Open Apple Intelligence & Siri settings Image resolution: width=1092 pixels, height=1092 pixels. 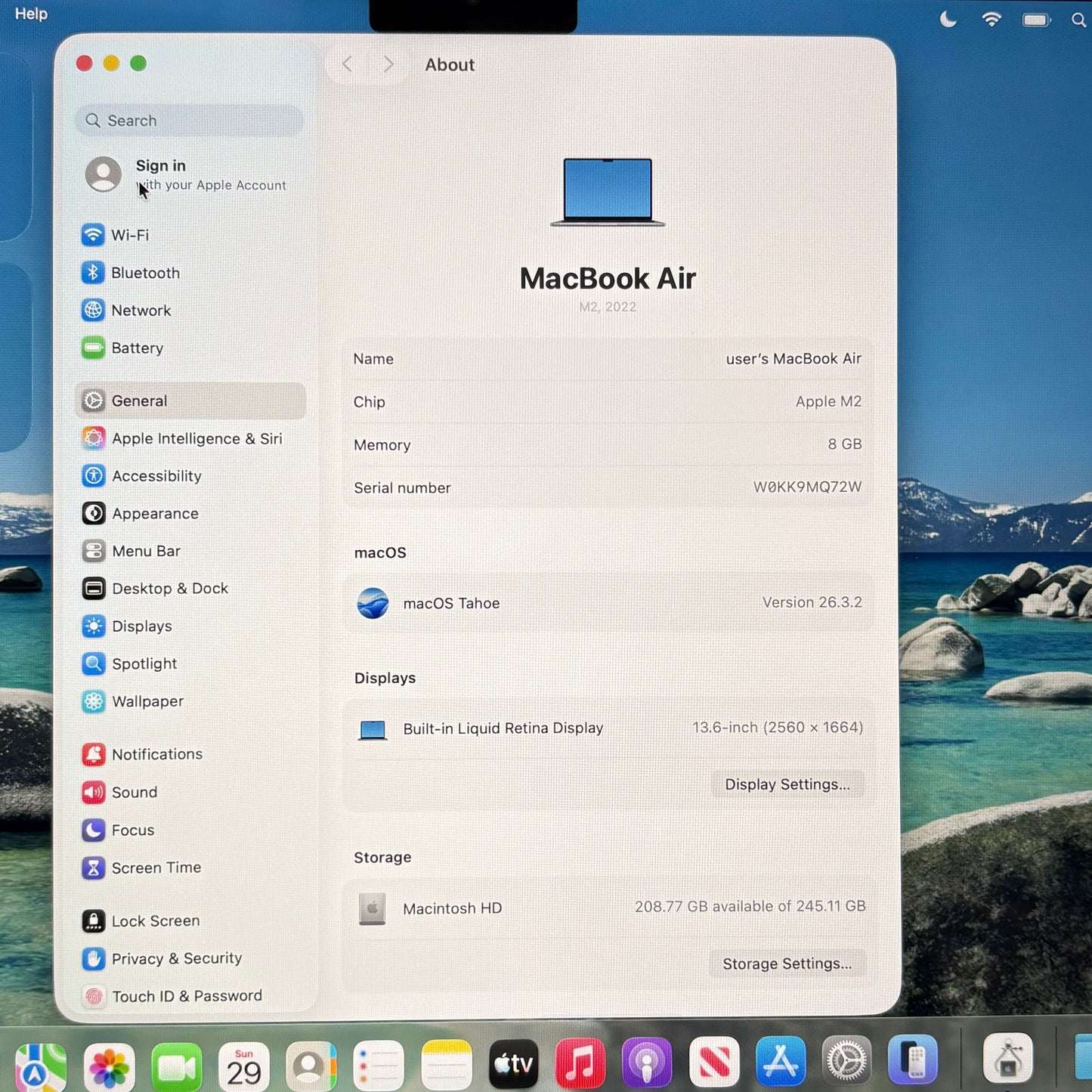pos(197,438)
